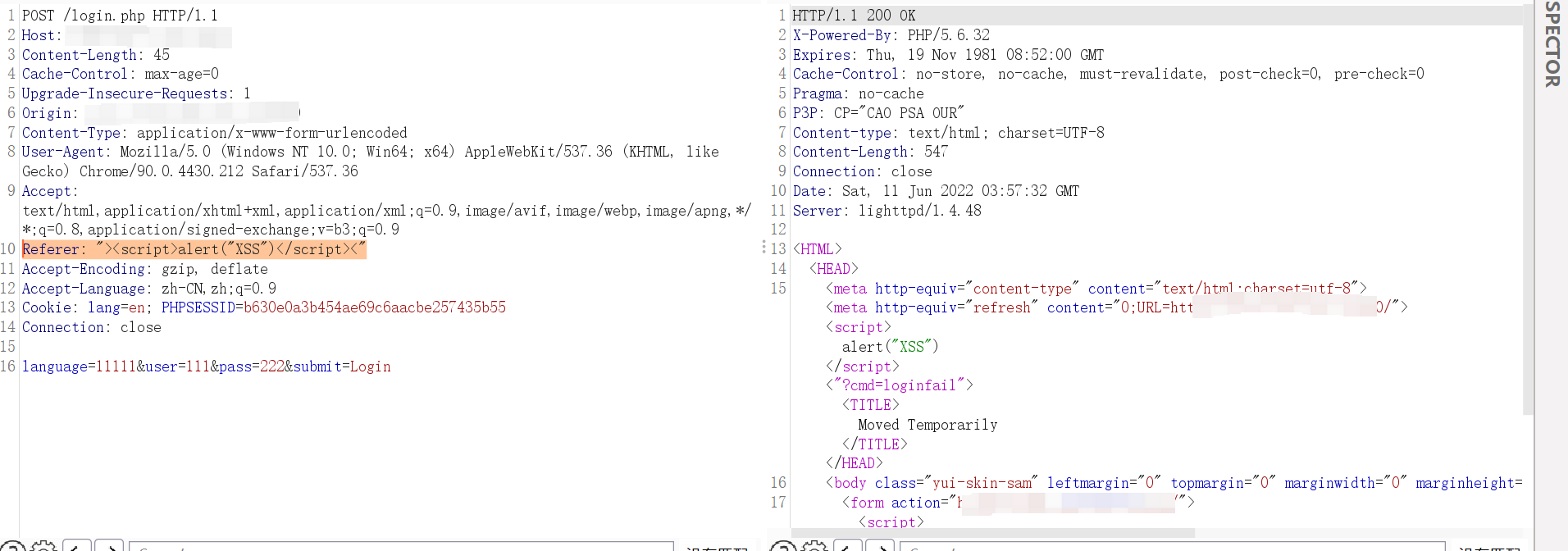Click the POST body language=11111 line
The width and height of the screenshot is (1568, 551).
207,367
